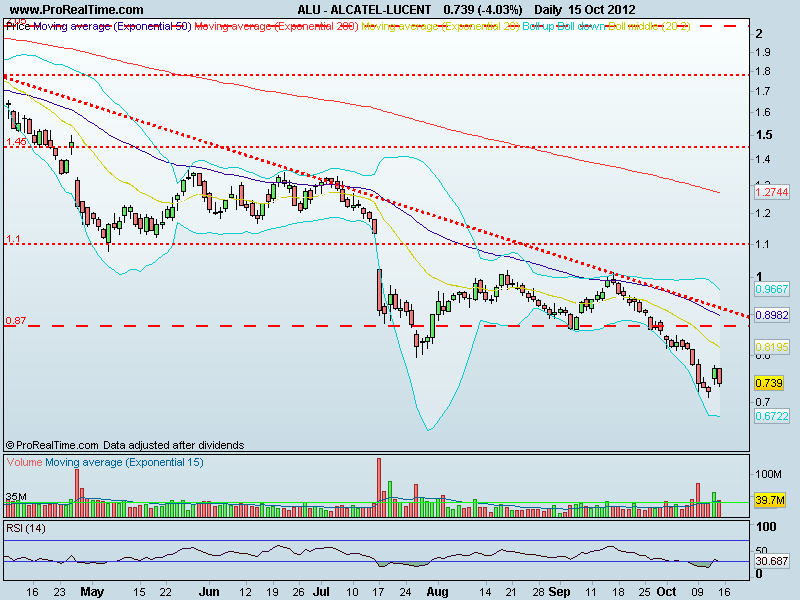Click the Oct label on the date axis
Screen dimensions: 800x600
pyautogui.click(x=666, y=592)
